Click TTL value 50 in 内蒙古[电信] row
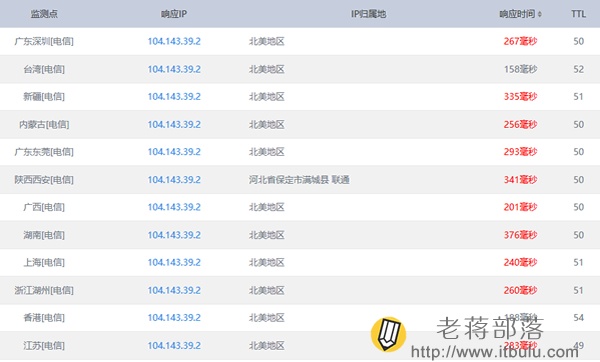 pyautogui.click(x=579, y=124)
